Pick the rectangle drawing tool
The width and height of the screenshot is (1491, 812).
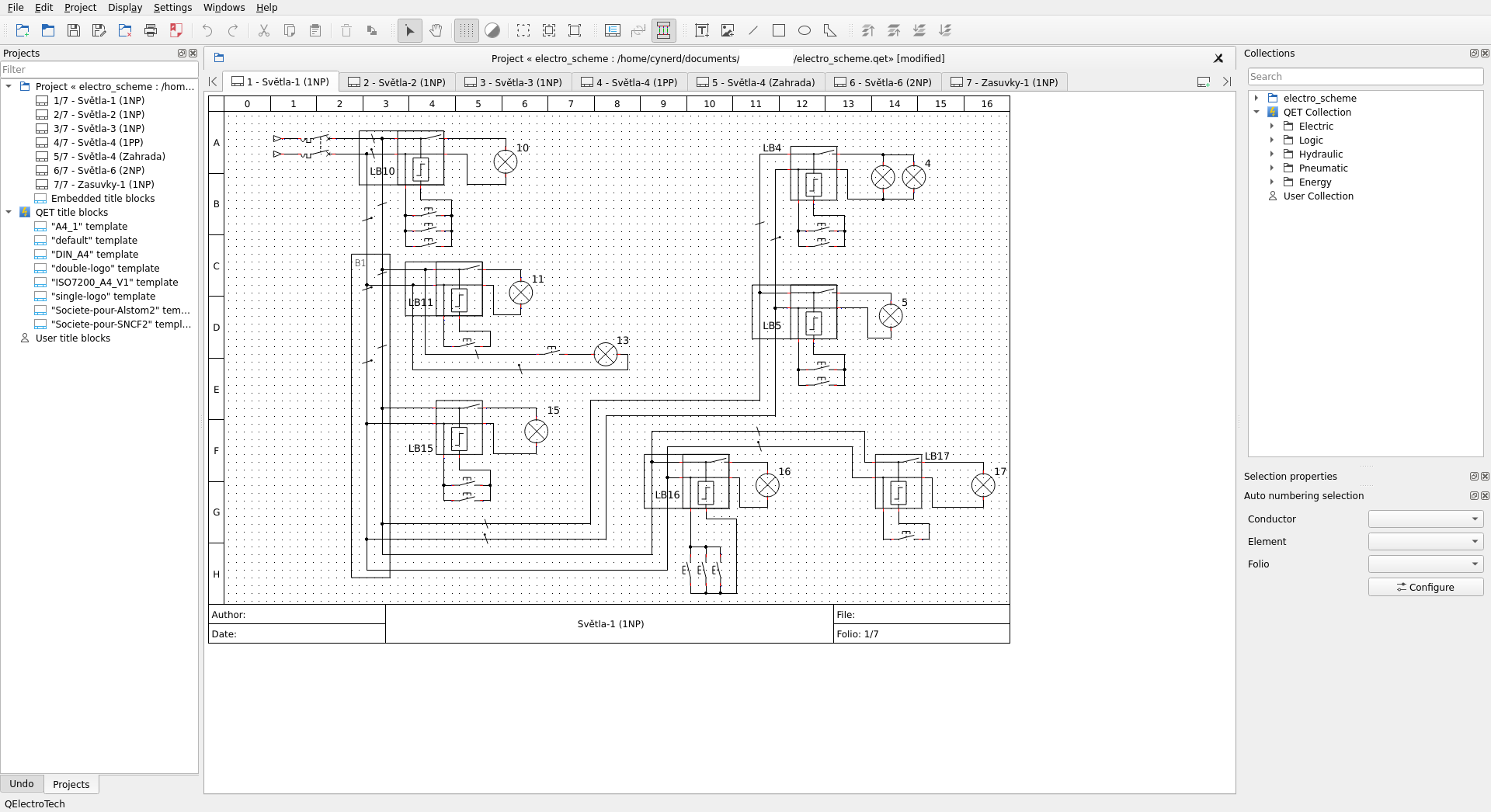(x=779, y=30)
